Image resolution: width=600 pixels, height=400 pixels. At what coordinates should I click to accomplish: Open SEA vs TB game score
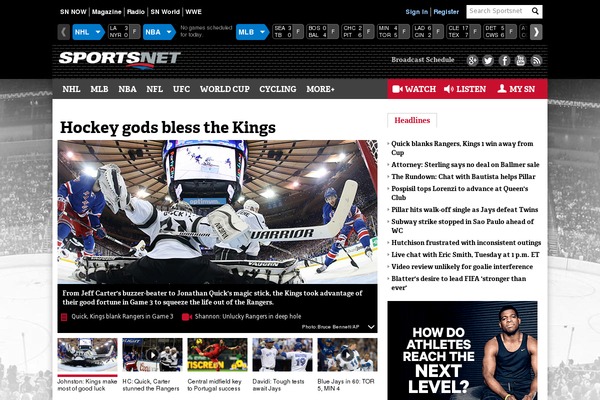pos(288,32)
